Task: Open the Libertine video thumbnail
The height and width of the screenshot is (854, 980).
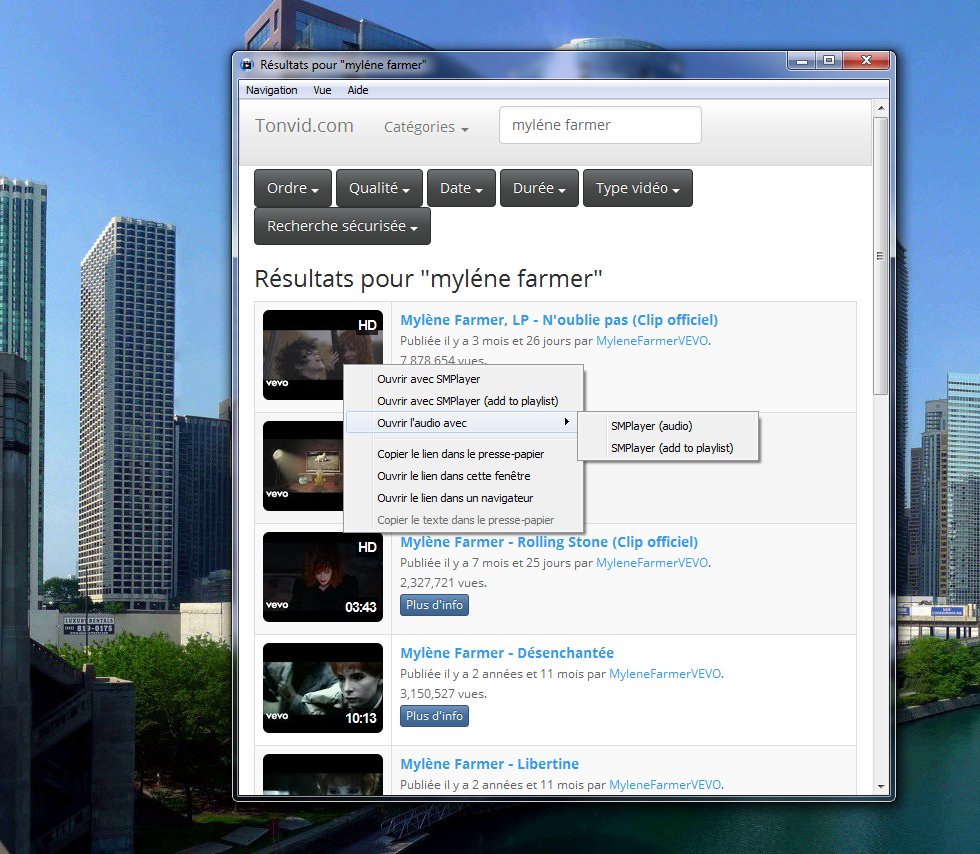Action: click(x=322, y=775)
